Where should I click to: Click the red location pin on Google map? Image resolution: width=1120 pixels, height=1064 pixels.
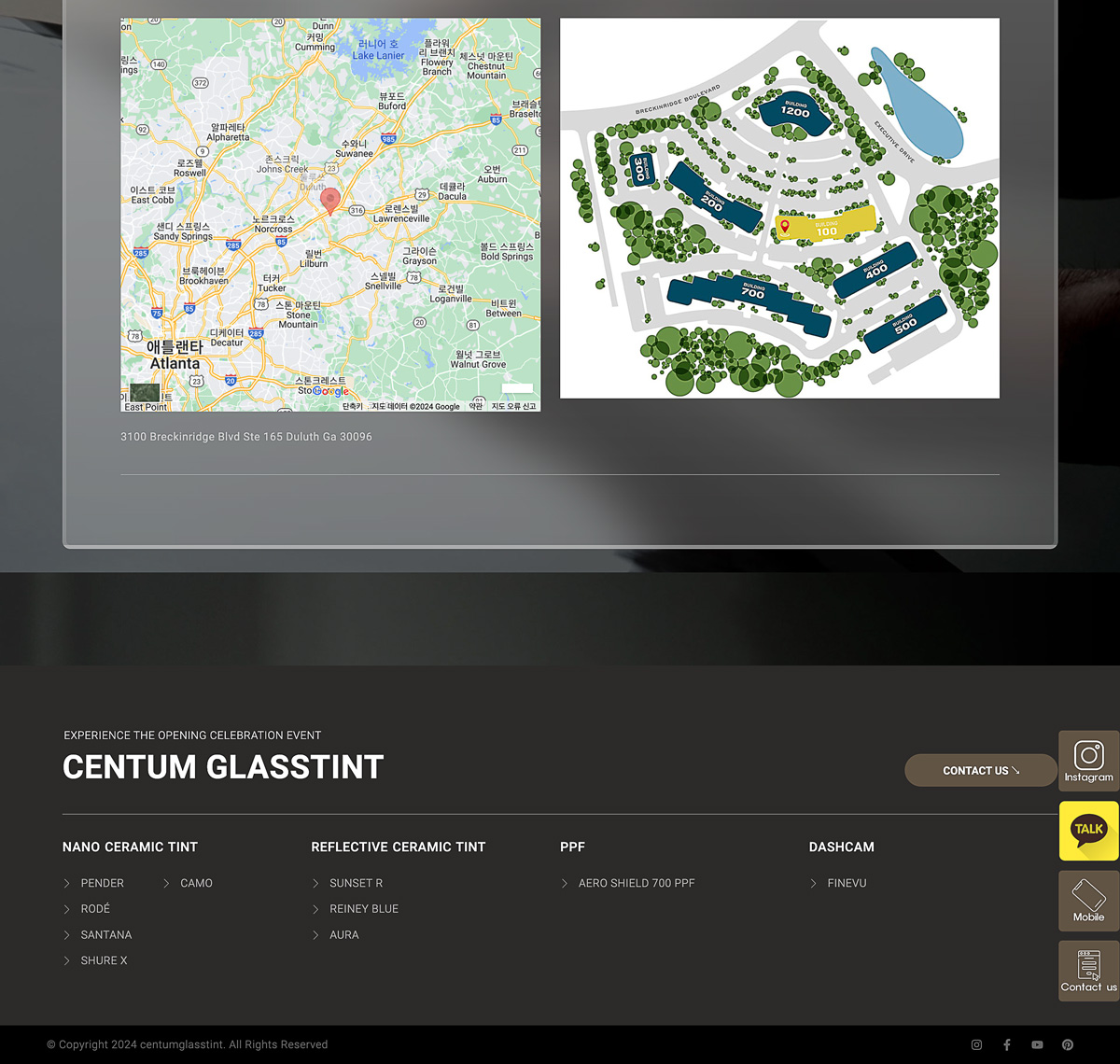[329, 201]
